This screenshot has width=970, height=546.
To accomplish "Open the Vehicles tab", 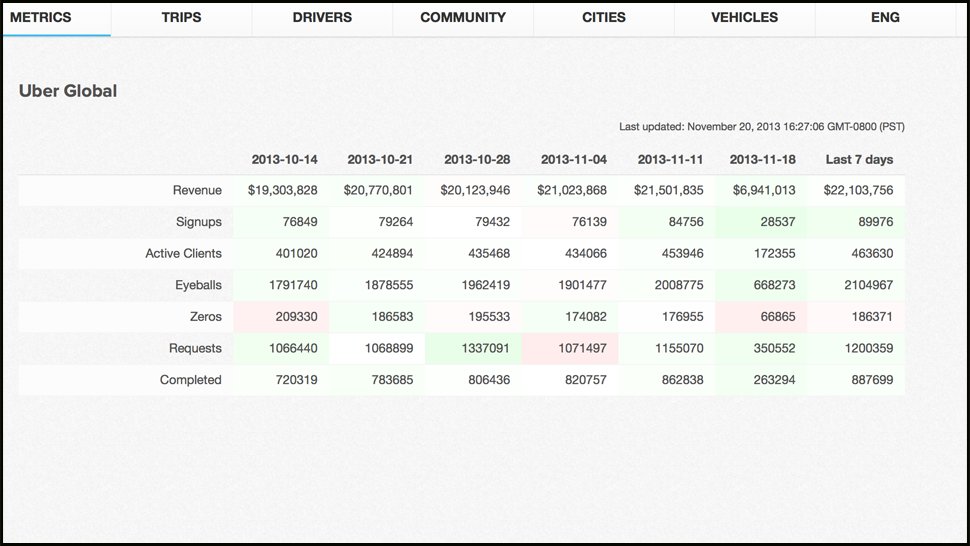I will point(745,18).
